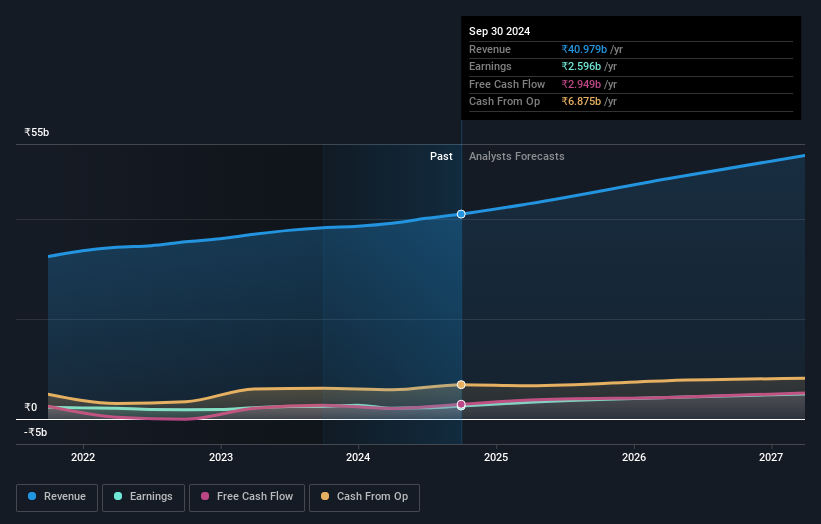Click the 2027 x-axis label
This screenshot has height=524, width=821.
[x=771, y=458]
